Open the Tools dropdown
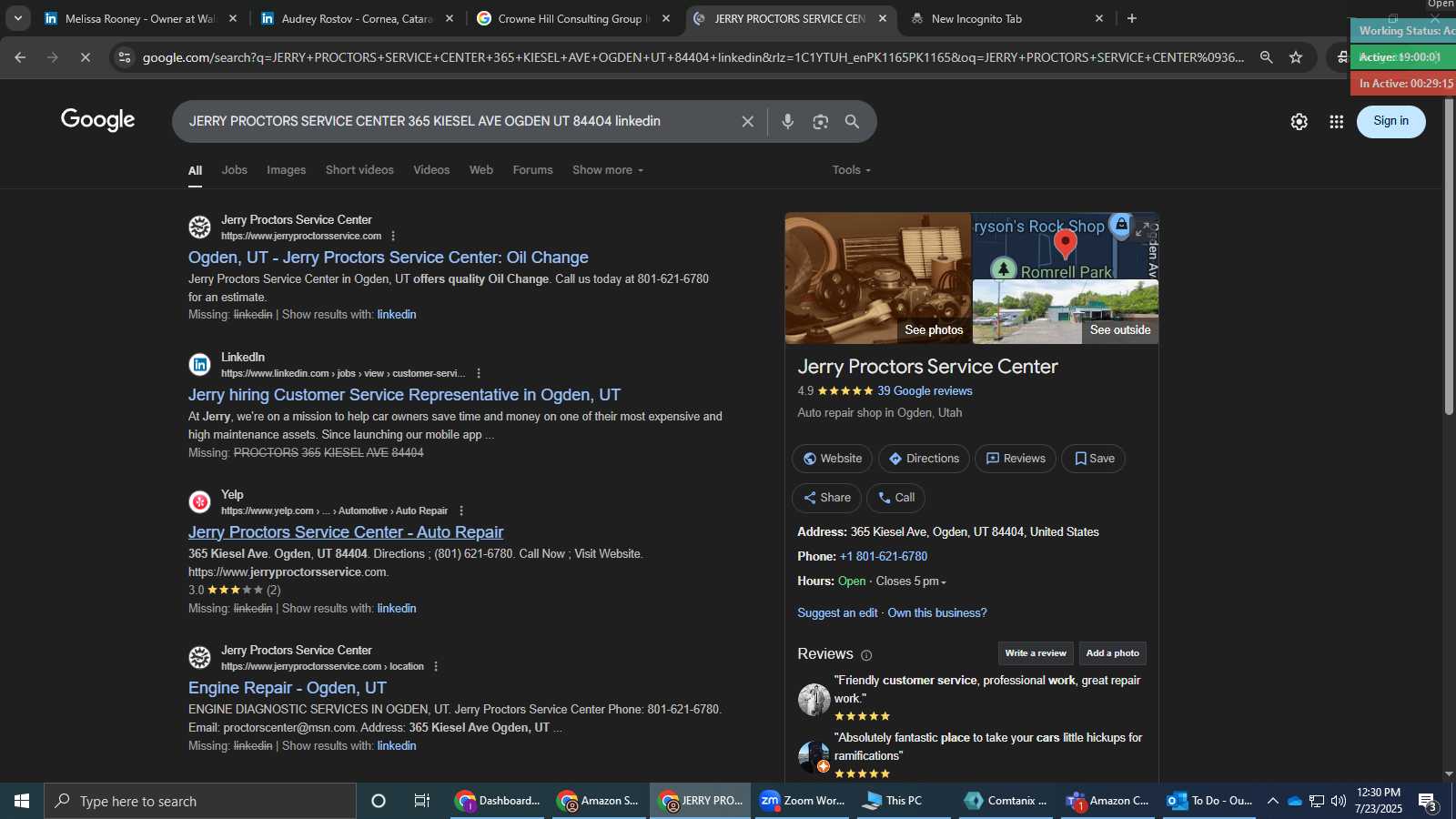The image size is (1456, 819). [852, 170]
